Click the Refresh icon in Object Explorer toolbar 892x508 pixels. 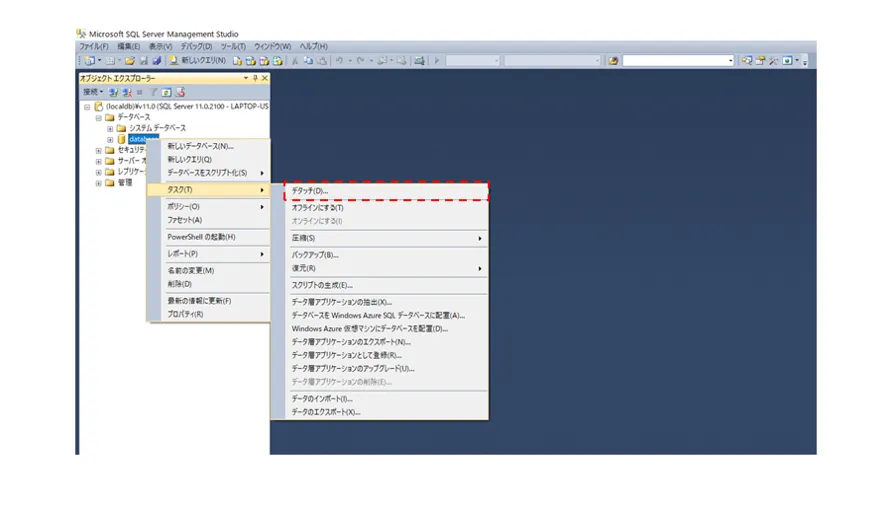click(x=167, y=92)
